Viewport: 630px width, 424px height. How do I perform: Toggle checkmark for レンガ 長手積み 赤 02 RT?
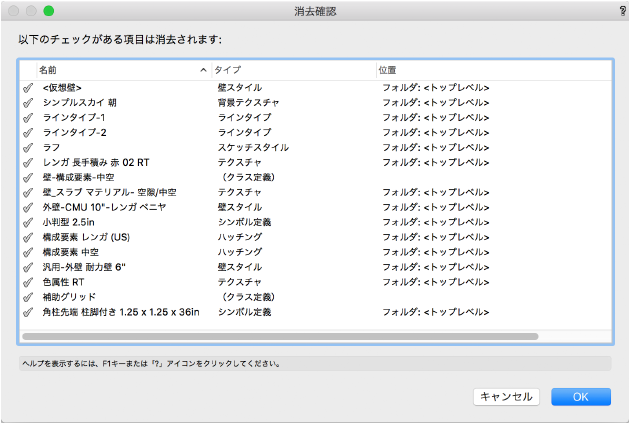point(27,162)
